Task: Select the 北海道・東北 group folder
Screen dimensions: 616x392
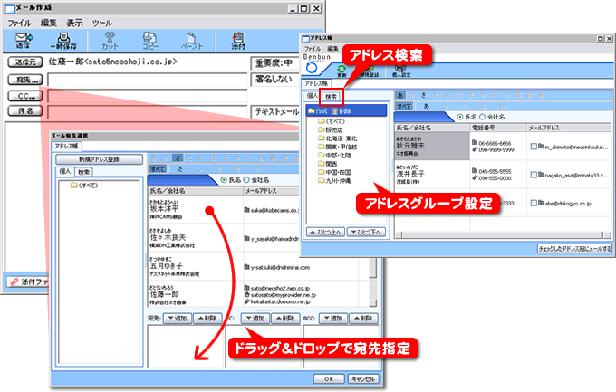Action: (x=337, y=138)
